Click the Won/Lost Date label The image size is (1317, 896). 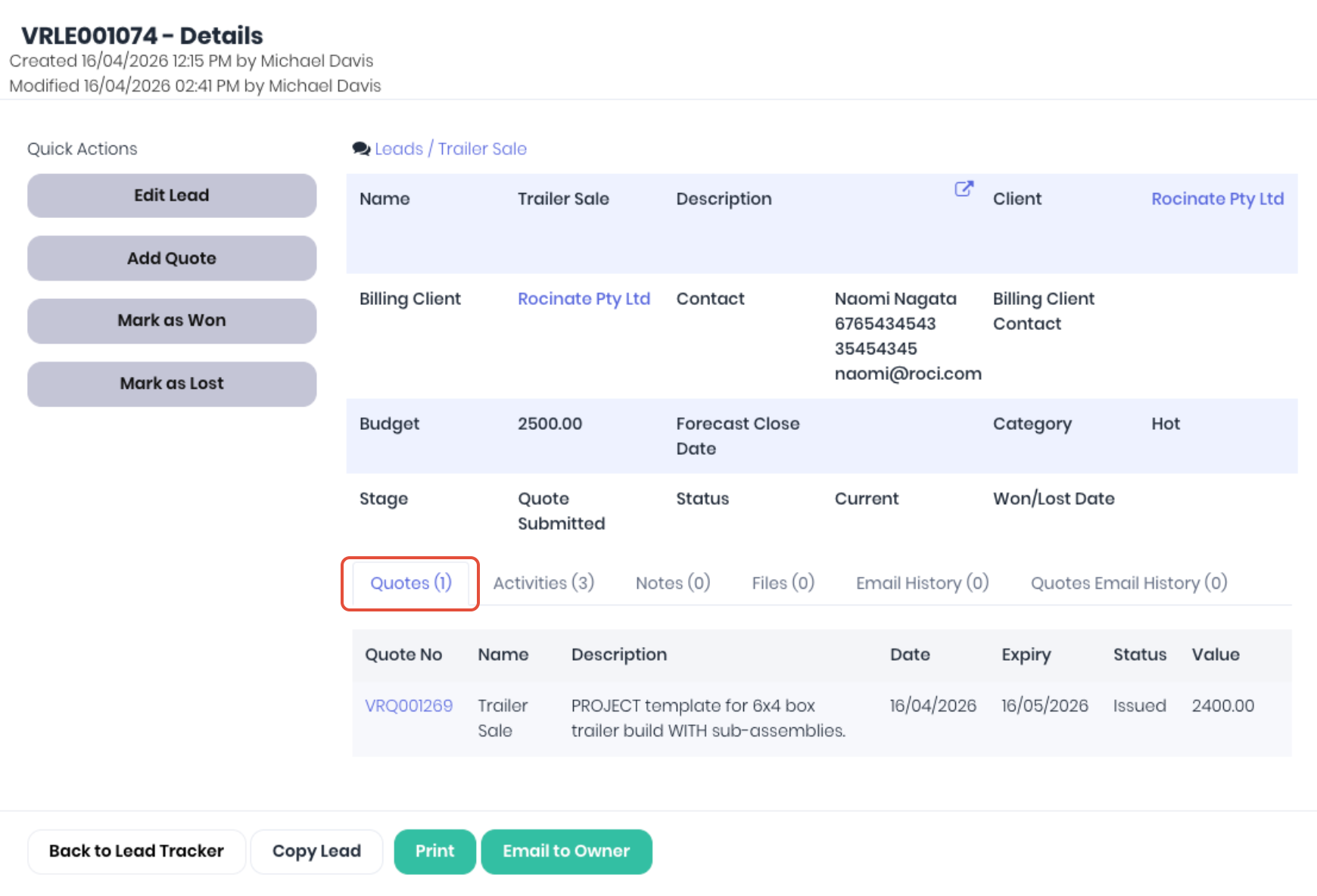coord(1054,499)
